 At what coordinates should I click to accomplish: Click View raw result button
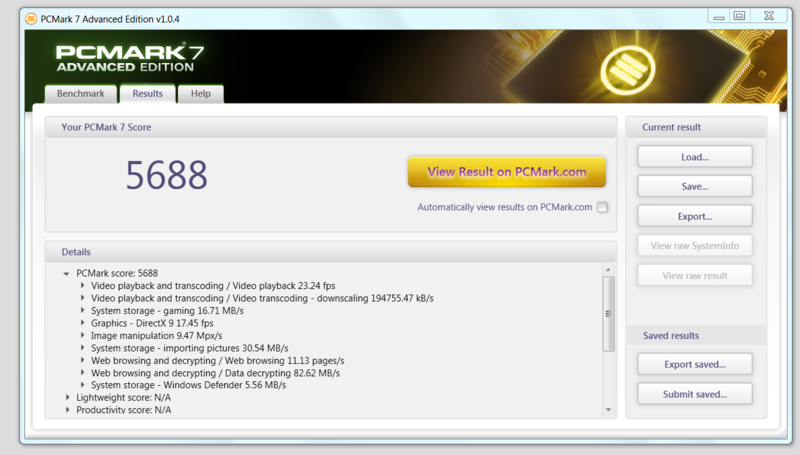(695, 275)
